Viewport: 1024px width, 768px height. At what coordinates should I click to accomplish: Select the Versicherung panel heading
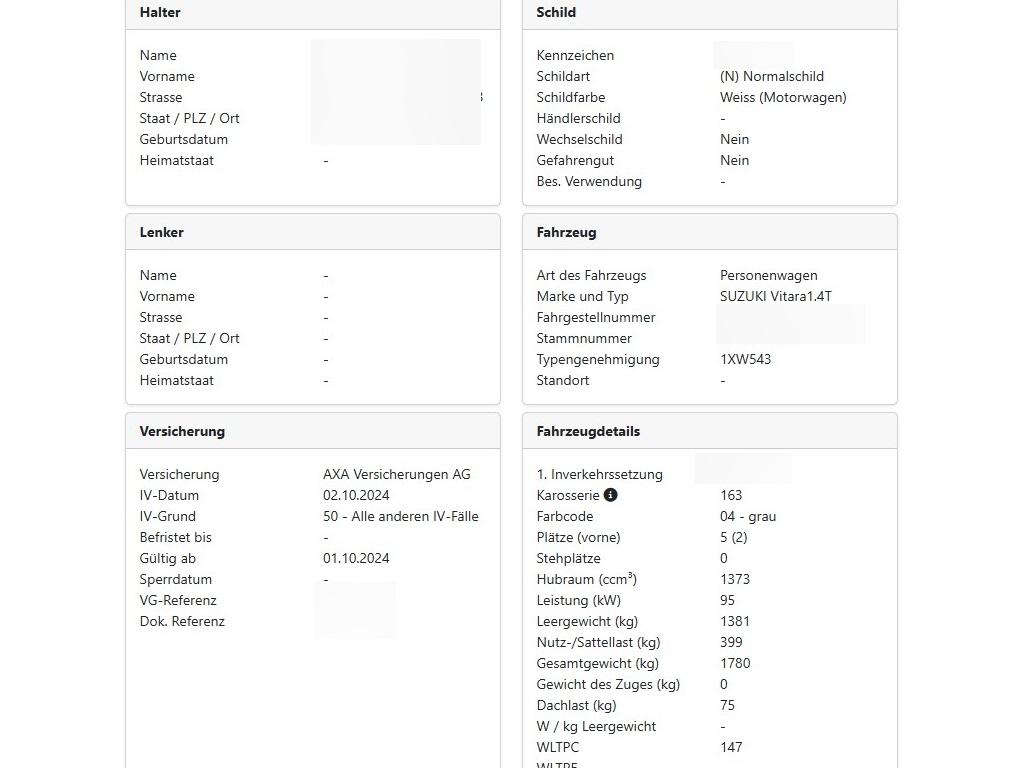point(182,432)
